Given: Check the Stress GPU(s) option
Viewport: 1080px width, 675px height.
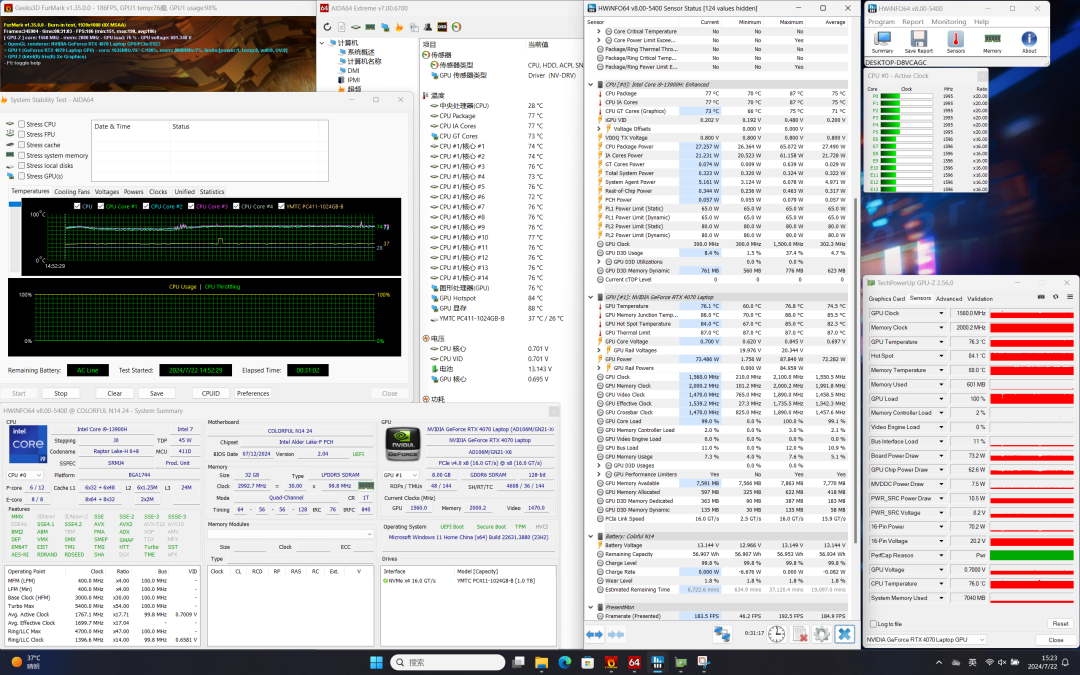Looking at the screenshot, I should (x=22, y=176).
